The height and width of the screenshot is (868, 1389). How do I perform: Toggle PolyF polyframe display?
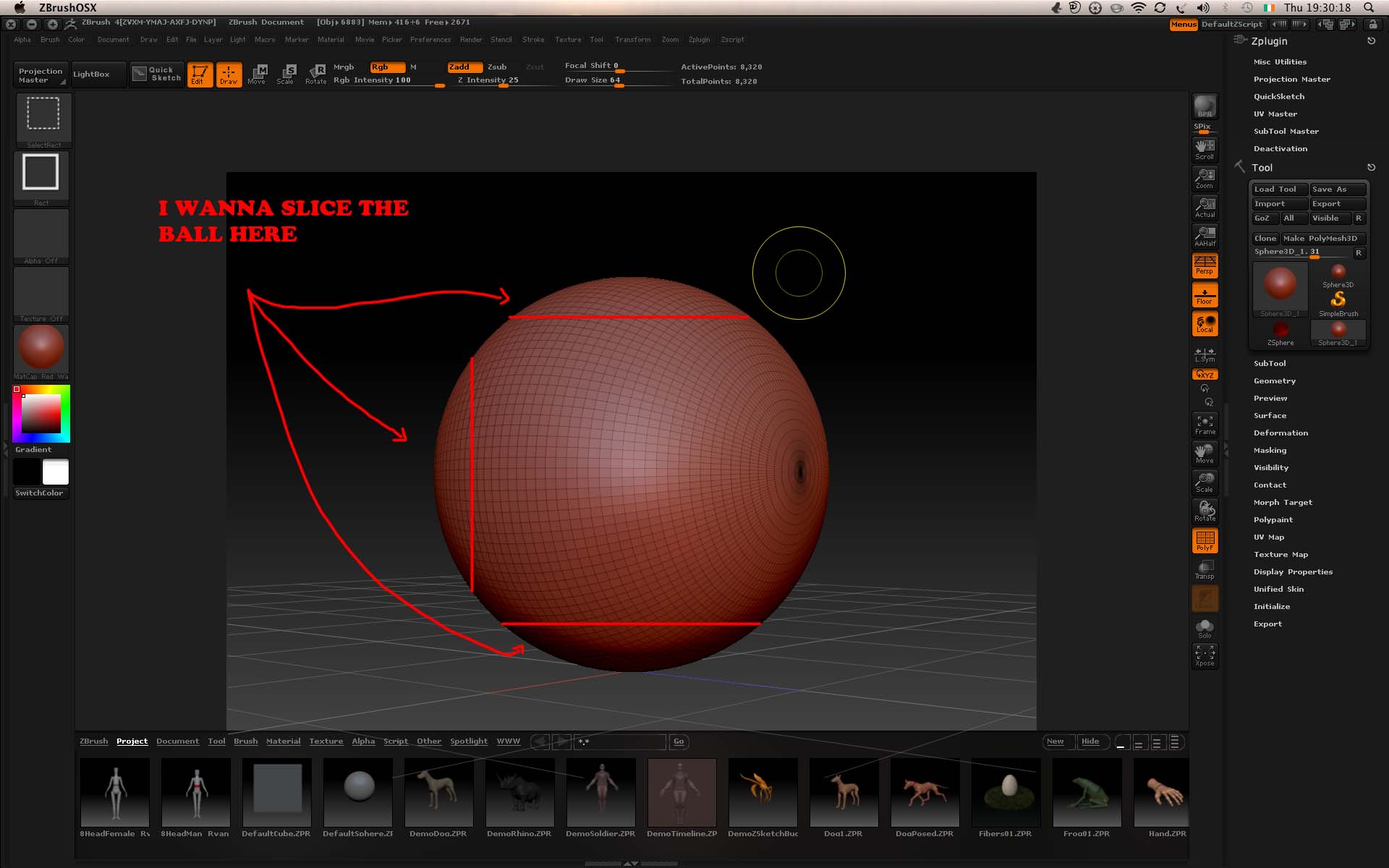tap(1205, 540)
